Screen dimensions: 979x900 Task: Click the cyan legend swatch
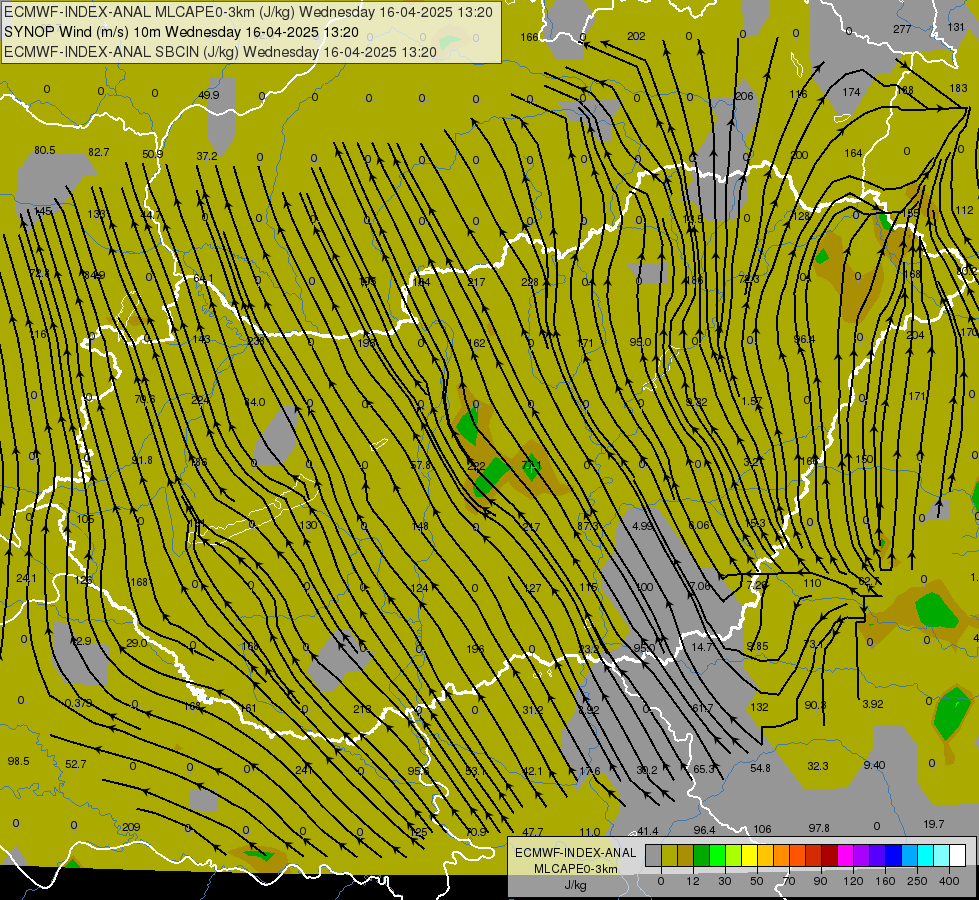pos(925,855)
